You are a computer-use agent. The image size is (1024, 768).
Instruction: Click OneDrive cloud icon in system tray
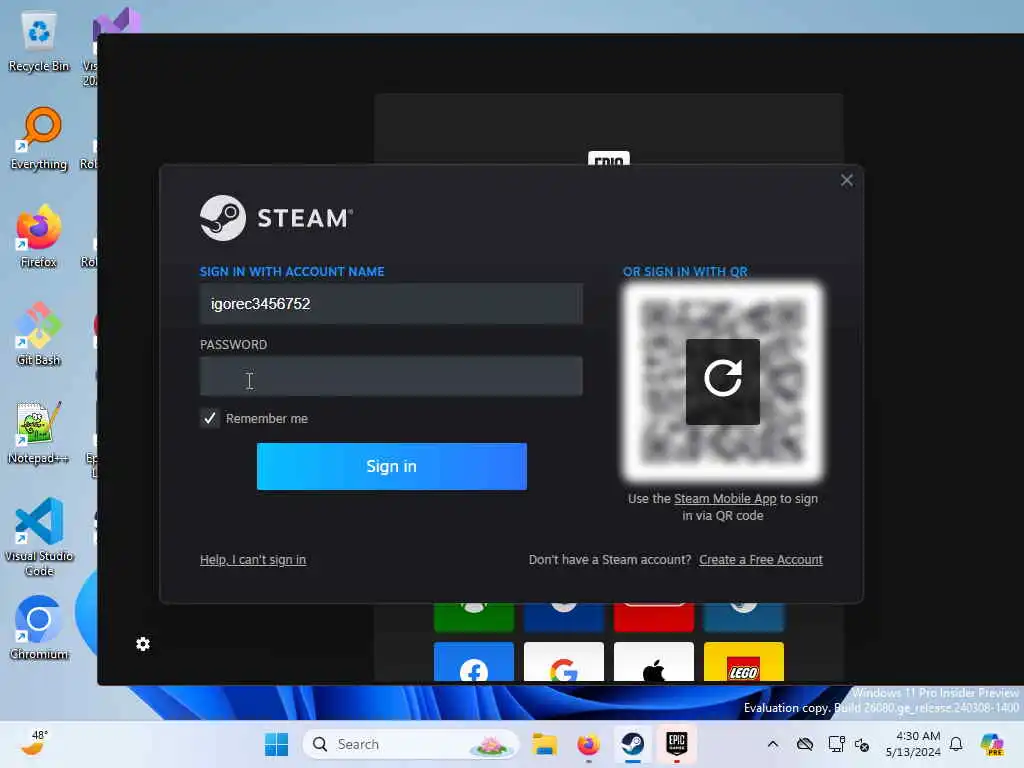pos(805,744)
